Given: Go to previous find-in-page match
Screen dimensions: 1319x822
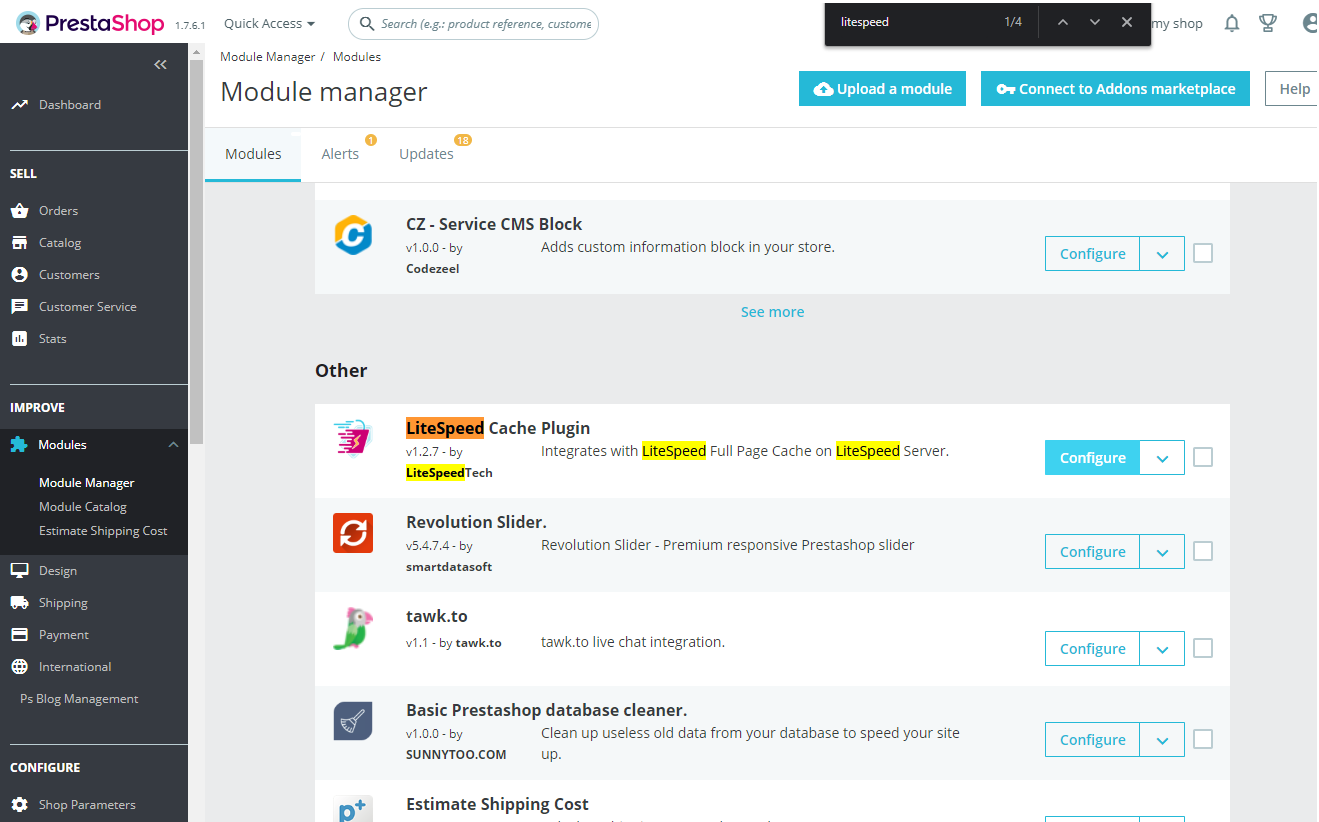Looking at the screenshot, I should click(x=1063, y=22).
